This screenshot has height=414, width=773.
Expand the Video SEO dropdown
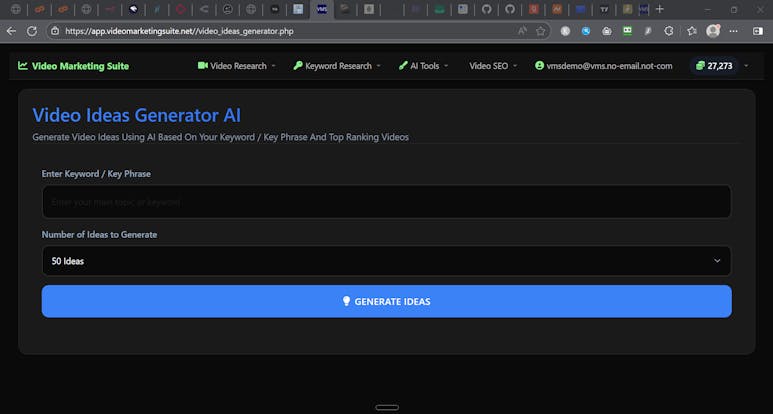493,66
